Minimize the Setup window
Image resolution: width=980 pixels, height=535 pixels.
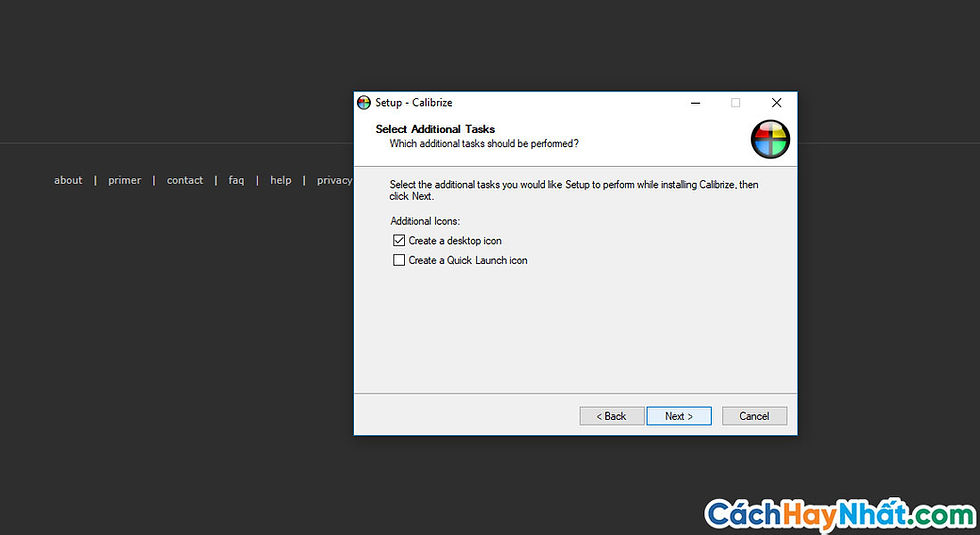(x=695, y=102)
